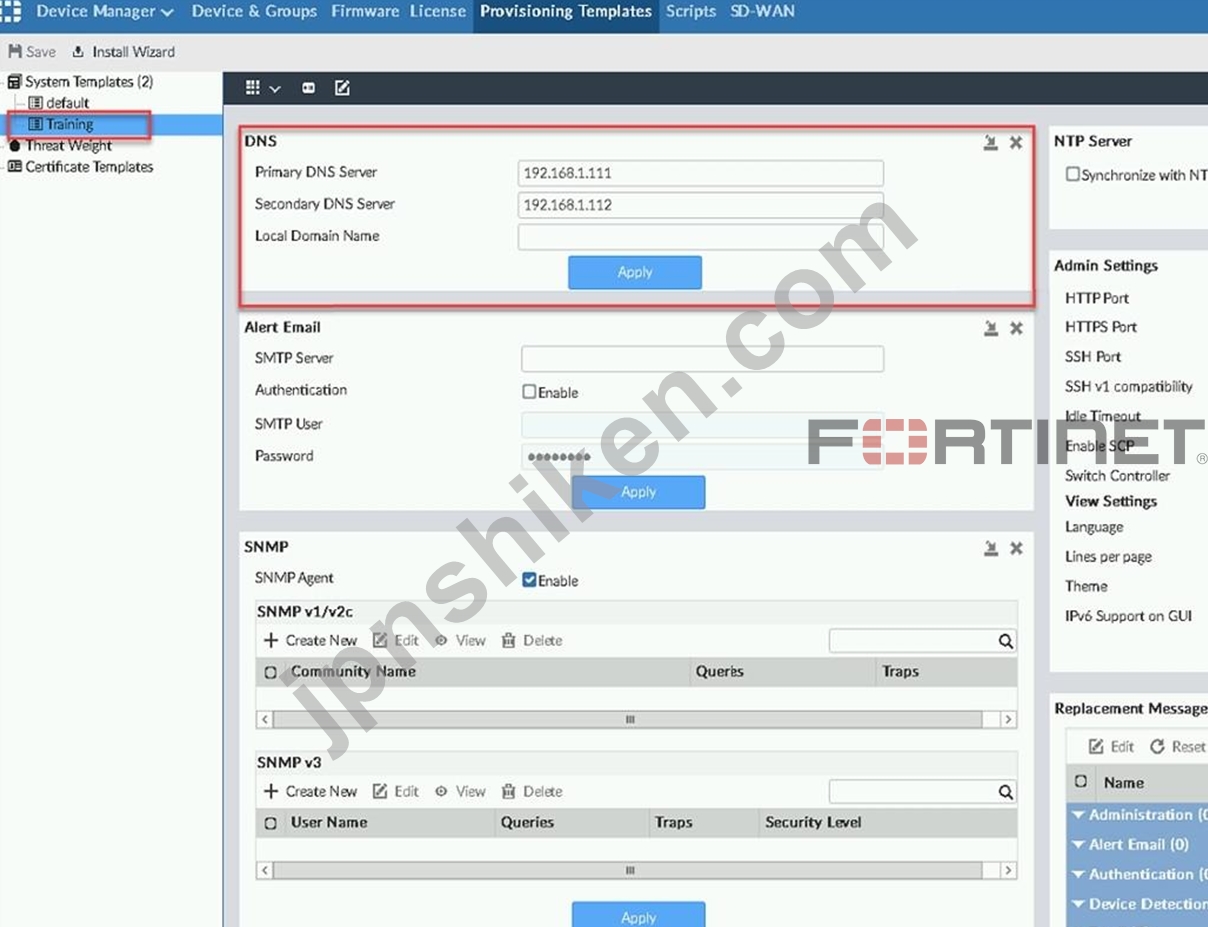The image size is (1208, 927).
Task: Click View in SNMP v1/v2c toolbar
Action: (x=460, y=641)
